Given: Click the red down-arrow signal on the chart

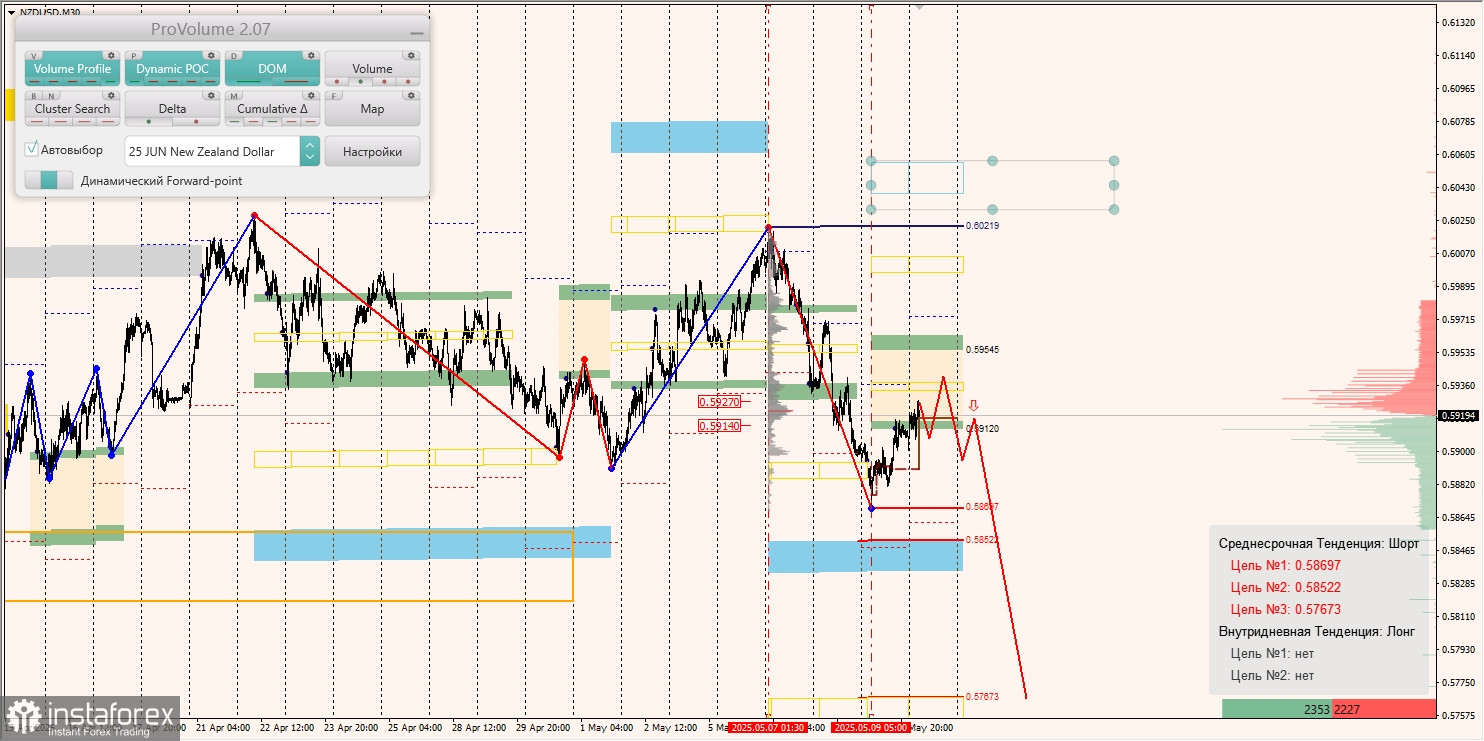Looking at the screenshot, I should [x=973, y=406].
